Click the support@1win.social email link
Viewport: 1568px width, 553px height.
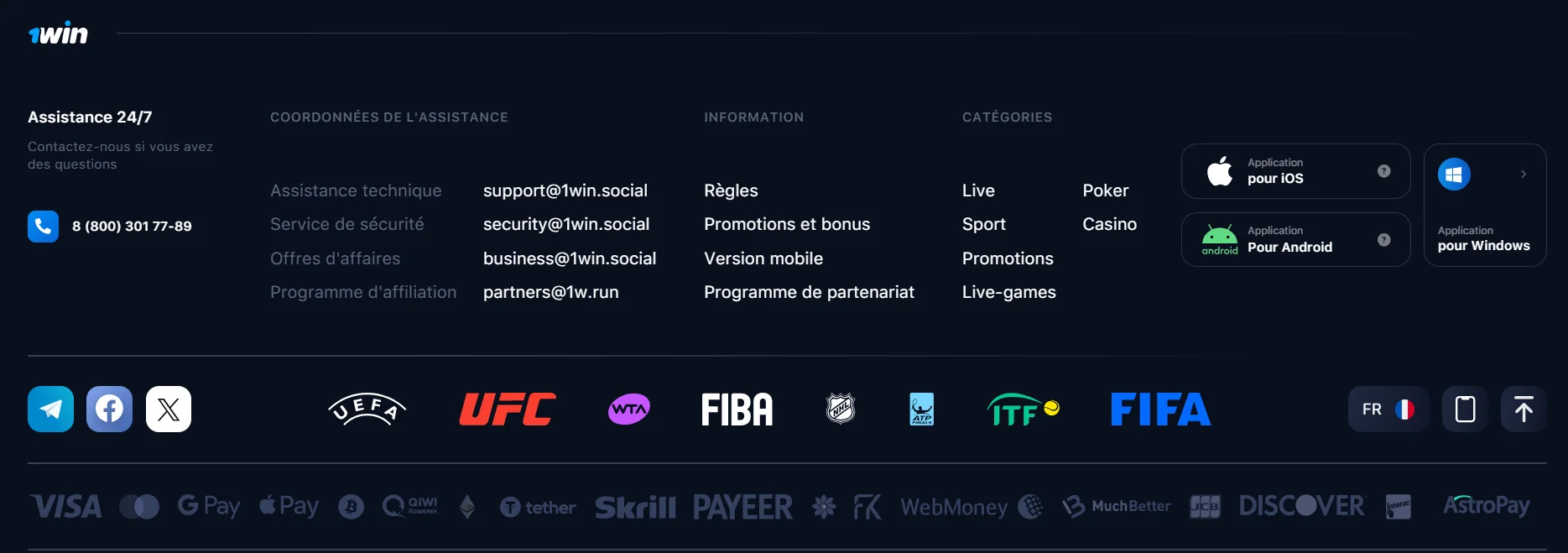click(x=565, y=190)
